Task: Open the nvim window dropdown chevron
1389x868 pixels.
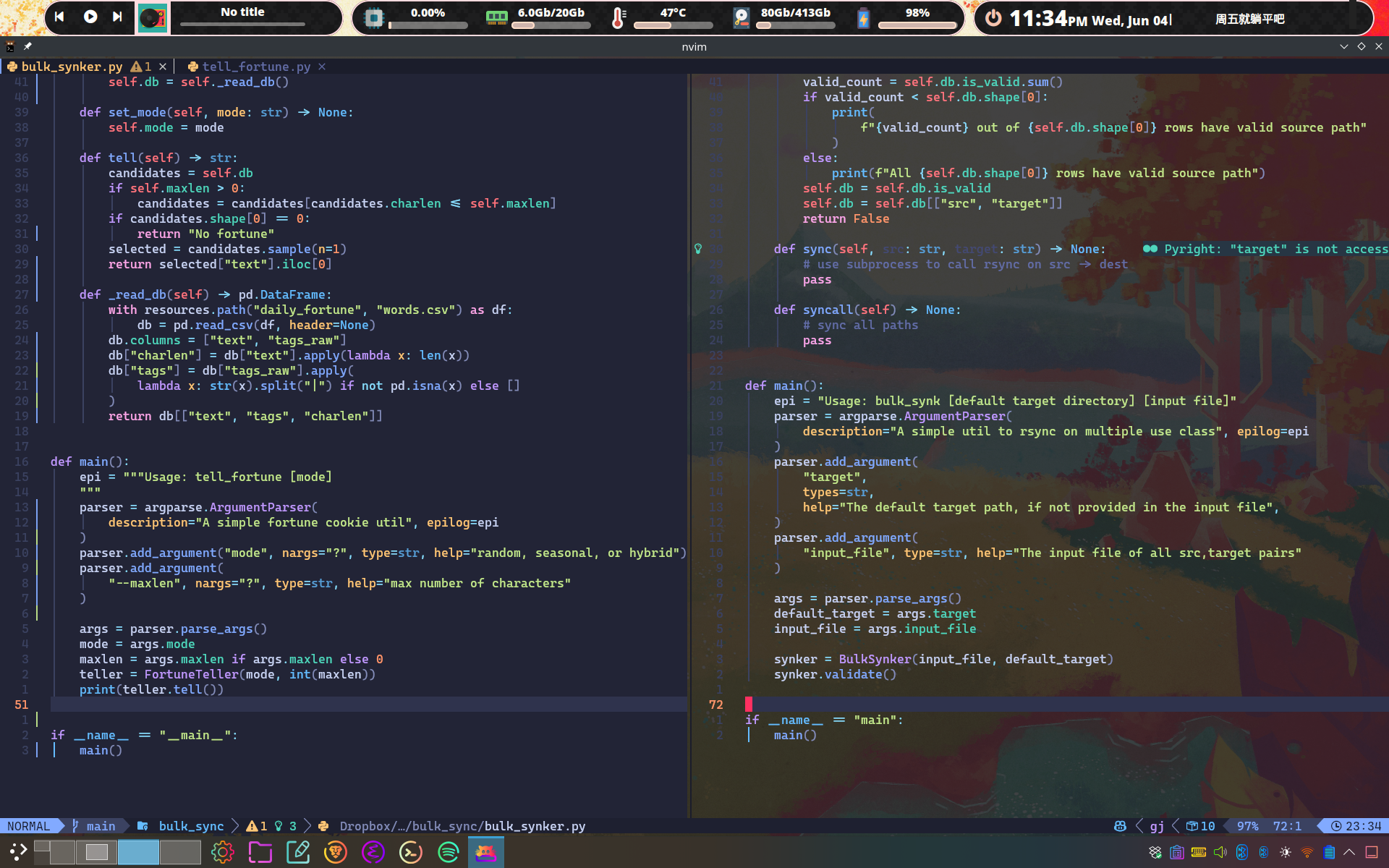Action: point(1344,46)
